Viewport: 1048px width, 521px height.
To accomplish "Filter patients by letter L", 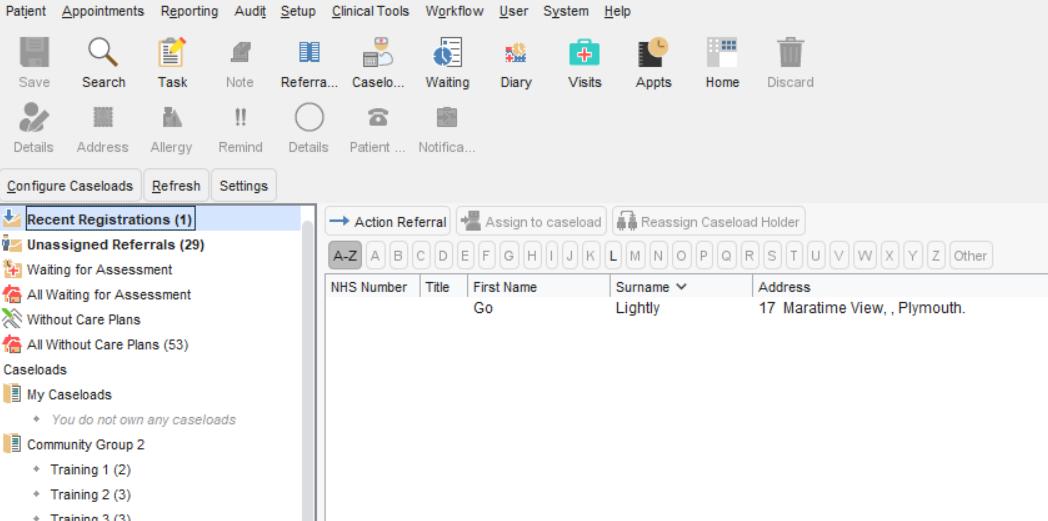I will point(613,256).
